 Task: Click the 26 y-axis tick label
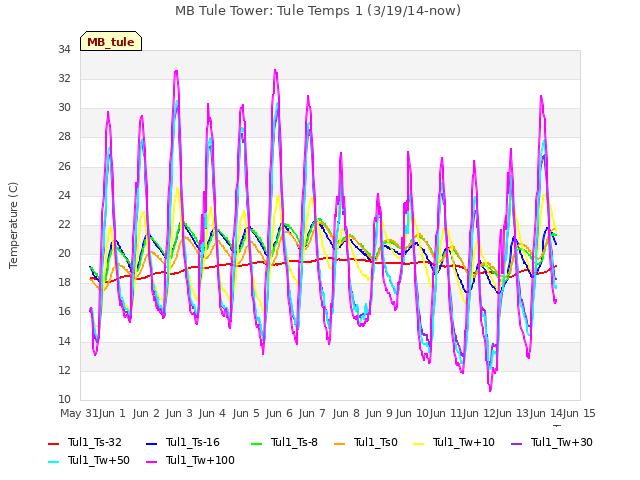[64, 166]
